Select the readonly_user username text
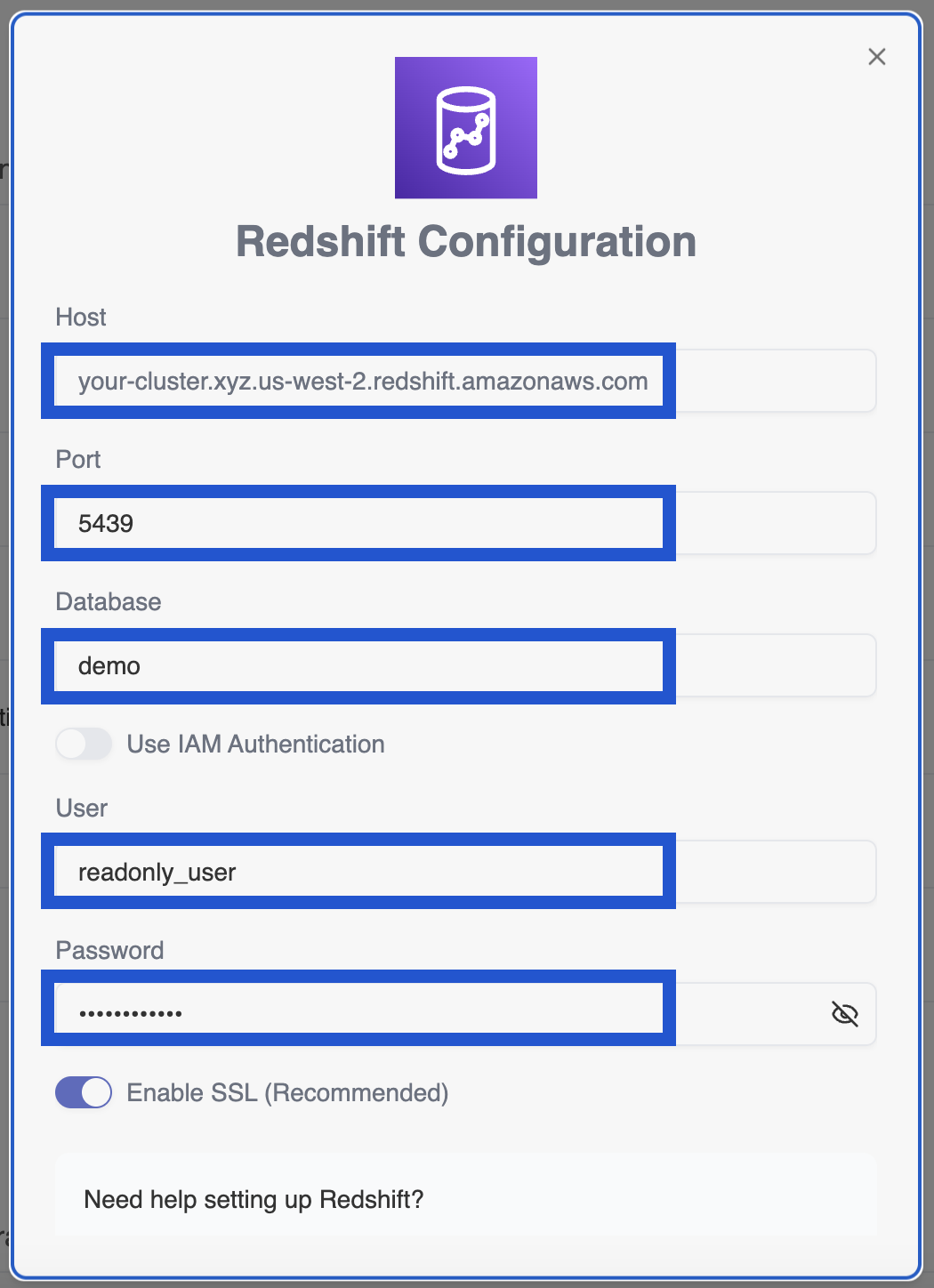Screen dimensions: 934x1288 (157, 872)
